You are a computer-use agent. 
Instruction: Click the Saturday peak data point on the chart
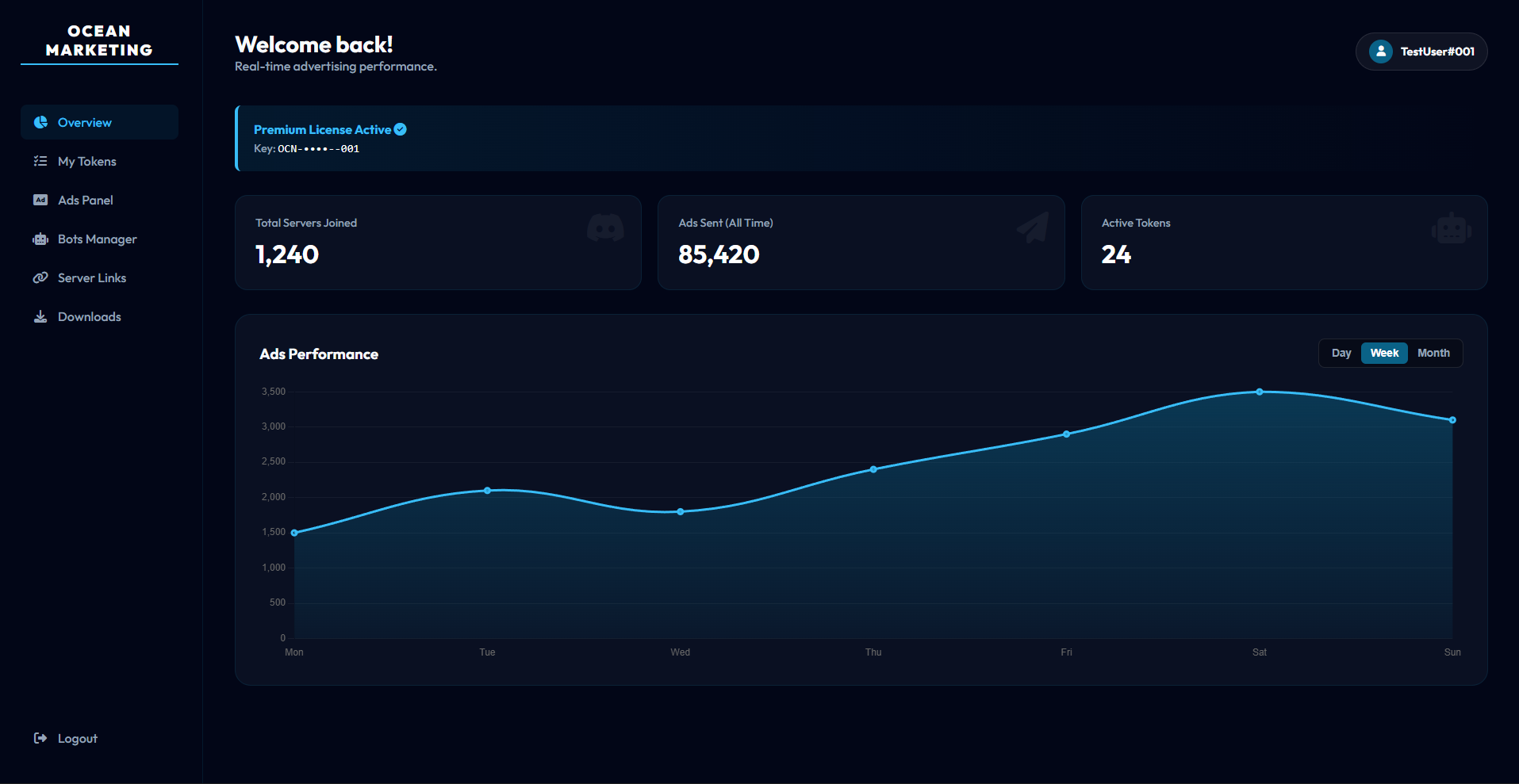(1259, 392)
